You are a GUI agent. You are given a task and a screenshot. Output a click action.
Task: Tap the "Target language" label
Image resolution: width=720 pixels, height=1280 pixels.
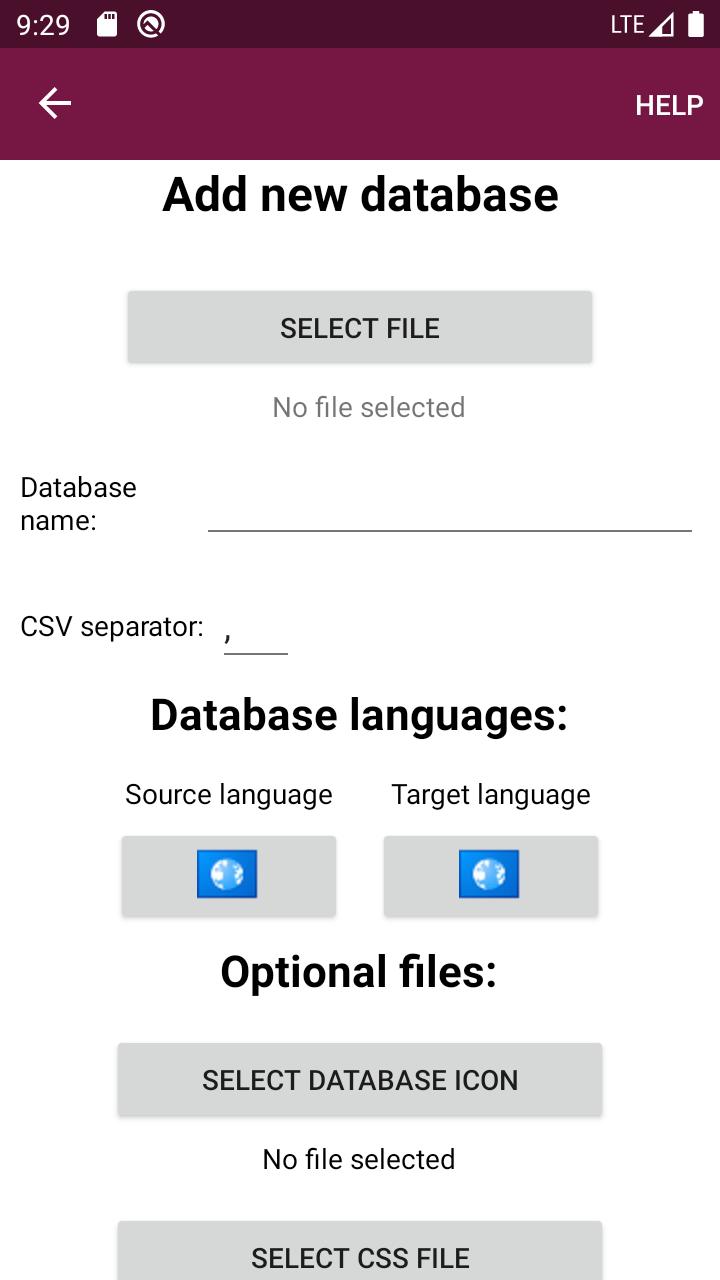tap(491, 795)
